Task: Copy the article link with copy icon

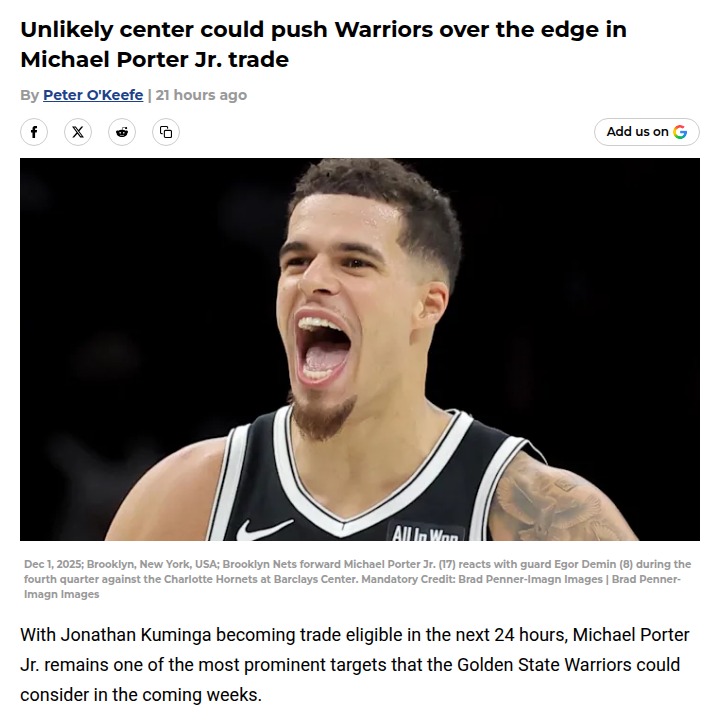Action: click(x=166, y=132)
